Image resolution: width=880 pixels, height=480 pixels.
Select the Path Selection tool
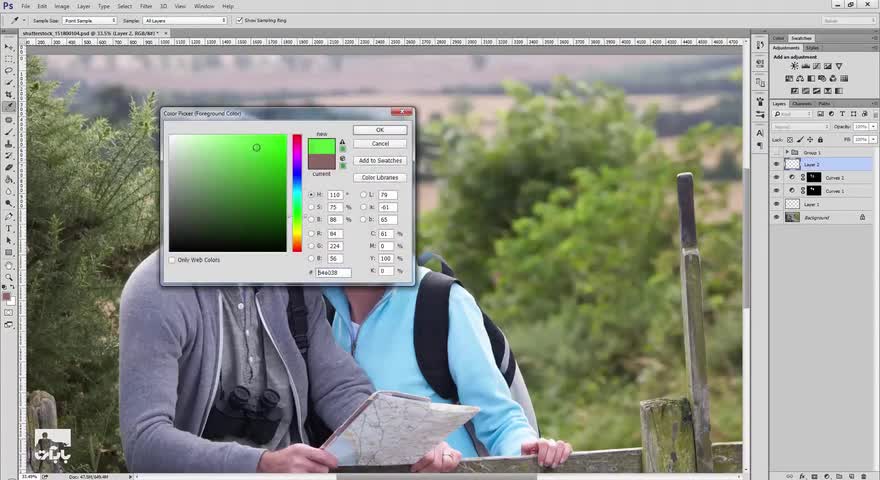(x=8, y=240)
